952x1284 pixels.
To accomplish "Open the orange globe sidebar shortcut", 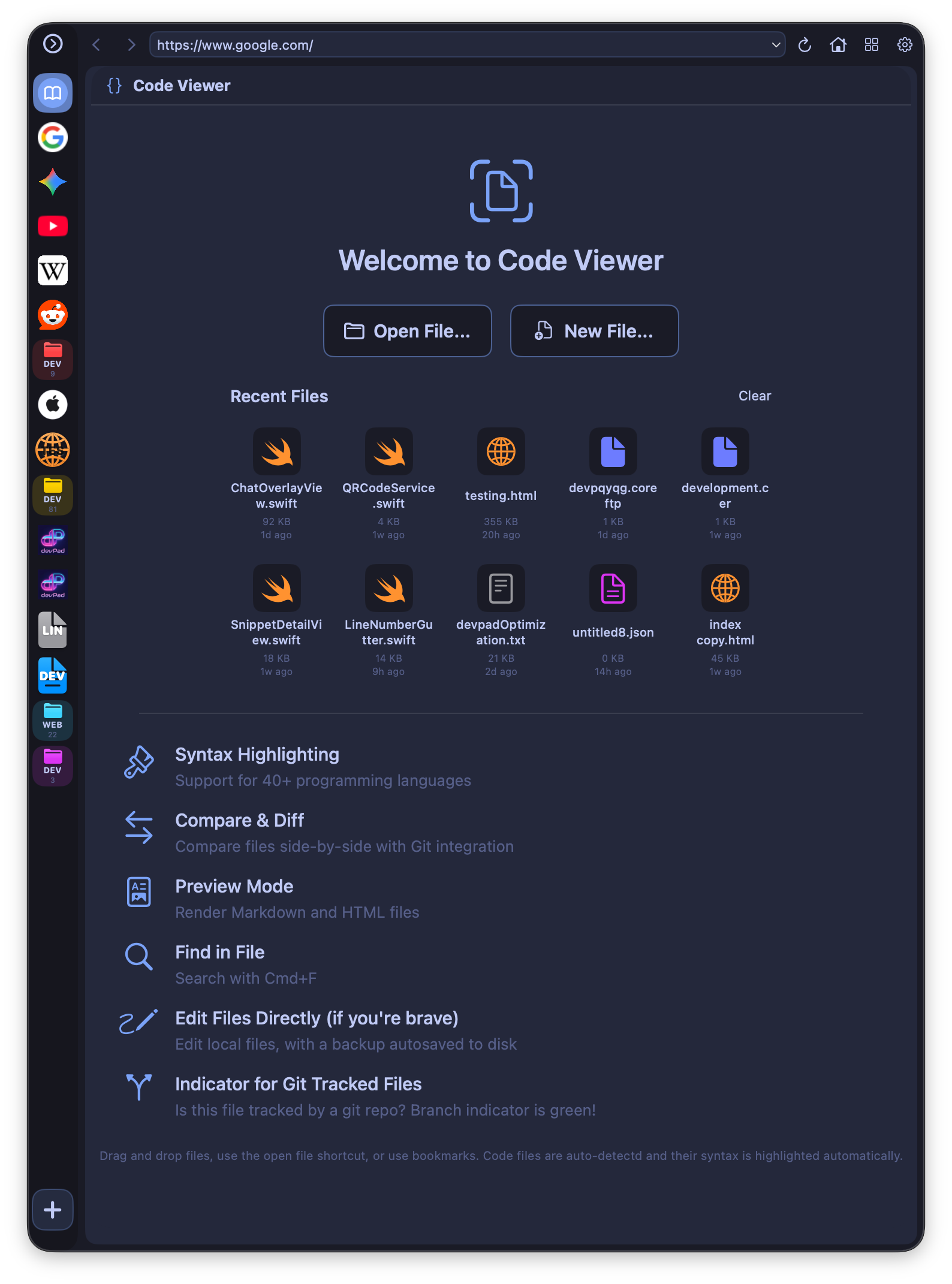I will (53, 450).
